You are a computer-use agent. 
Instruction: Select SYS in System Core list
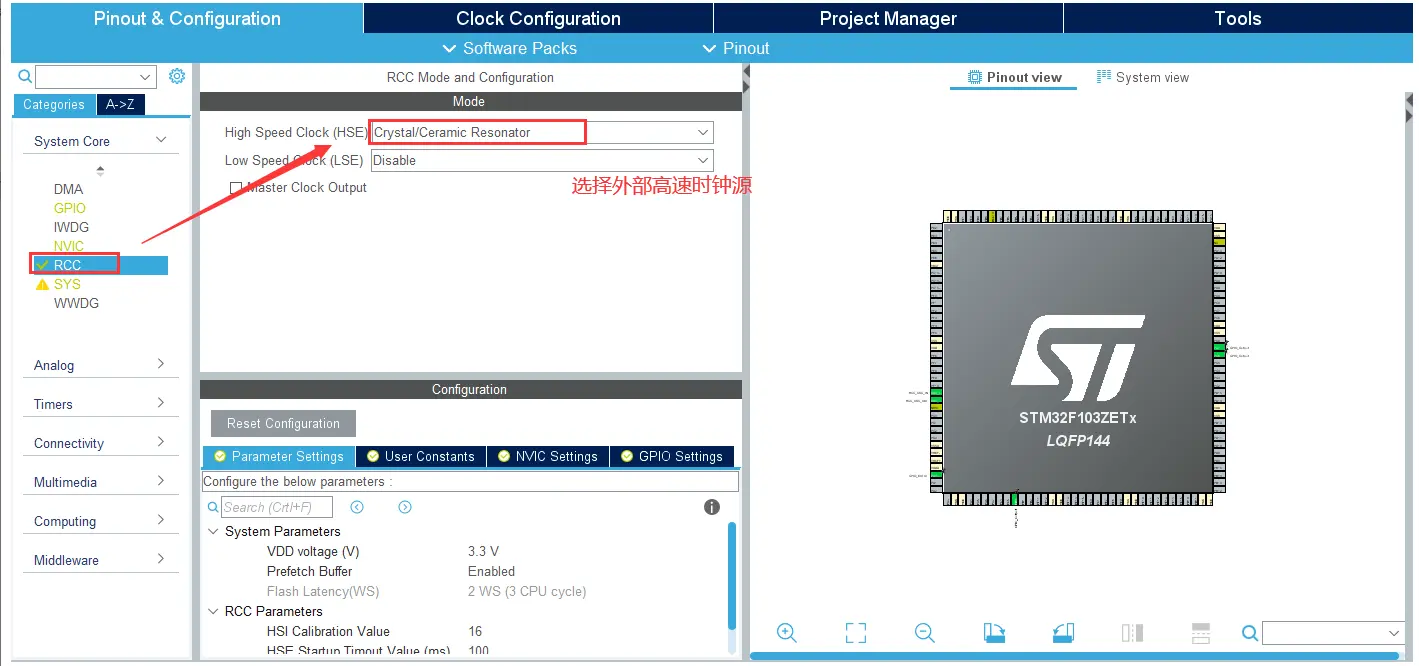pos(67,284)
